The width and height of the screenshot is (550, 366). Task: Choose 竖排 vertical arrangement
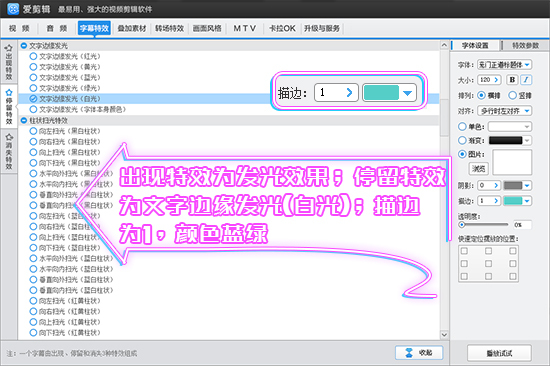click(520, 95)
